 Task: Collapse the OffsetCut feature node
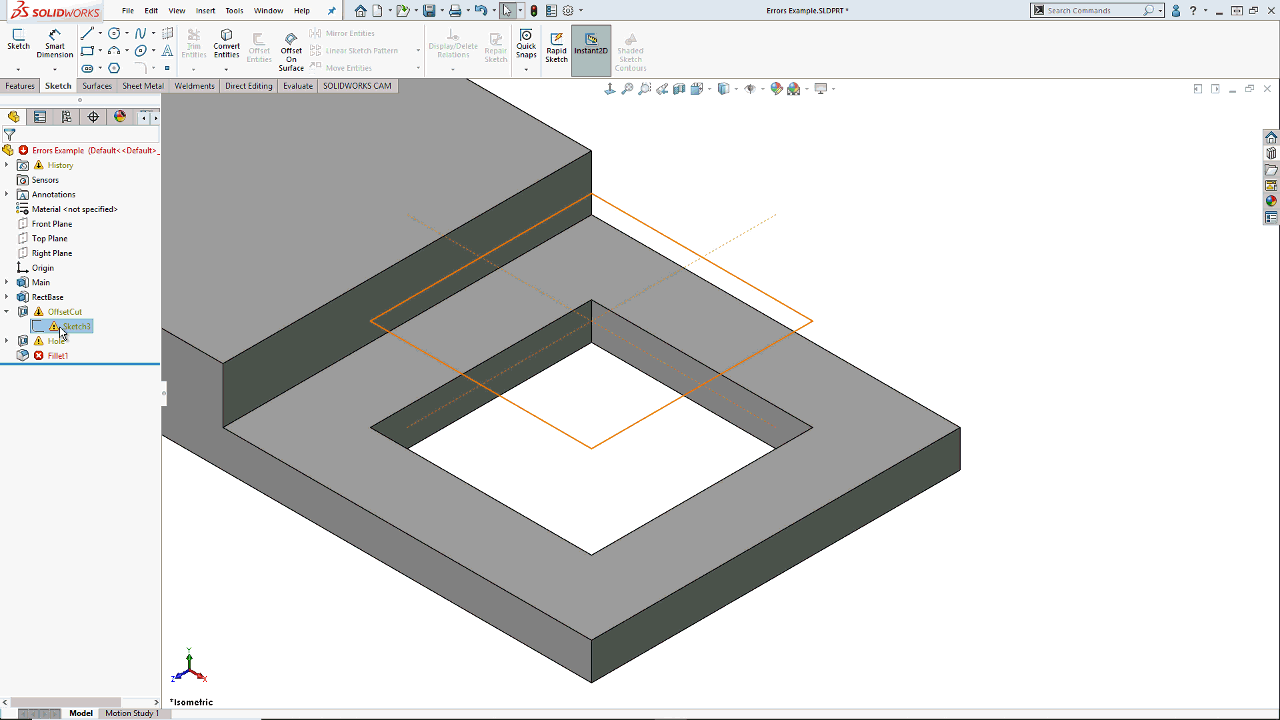pyautogui.click(x=6, y=312)
